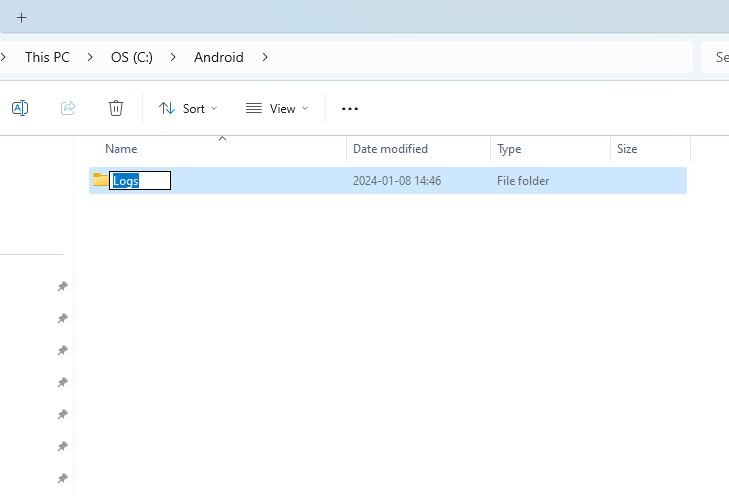Open a new tab with the plus icon
729x496 pixels.
pyautogui.click(x=21, y=18)
